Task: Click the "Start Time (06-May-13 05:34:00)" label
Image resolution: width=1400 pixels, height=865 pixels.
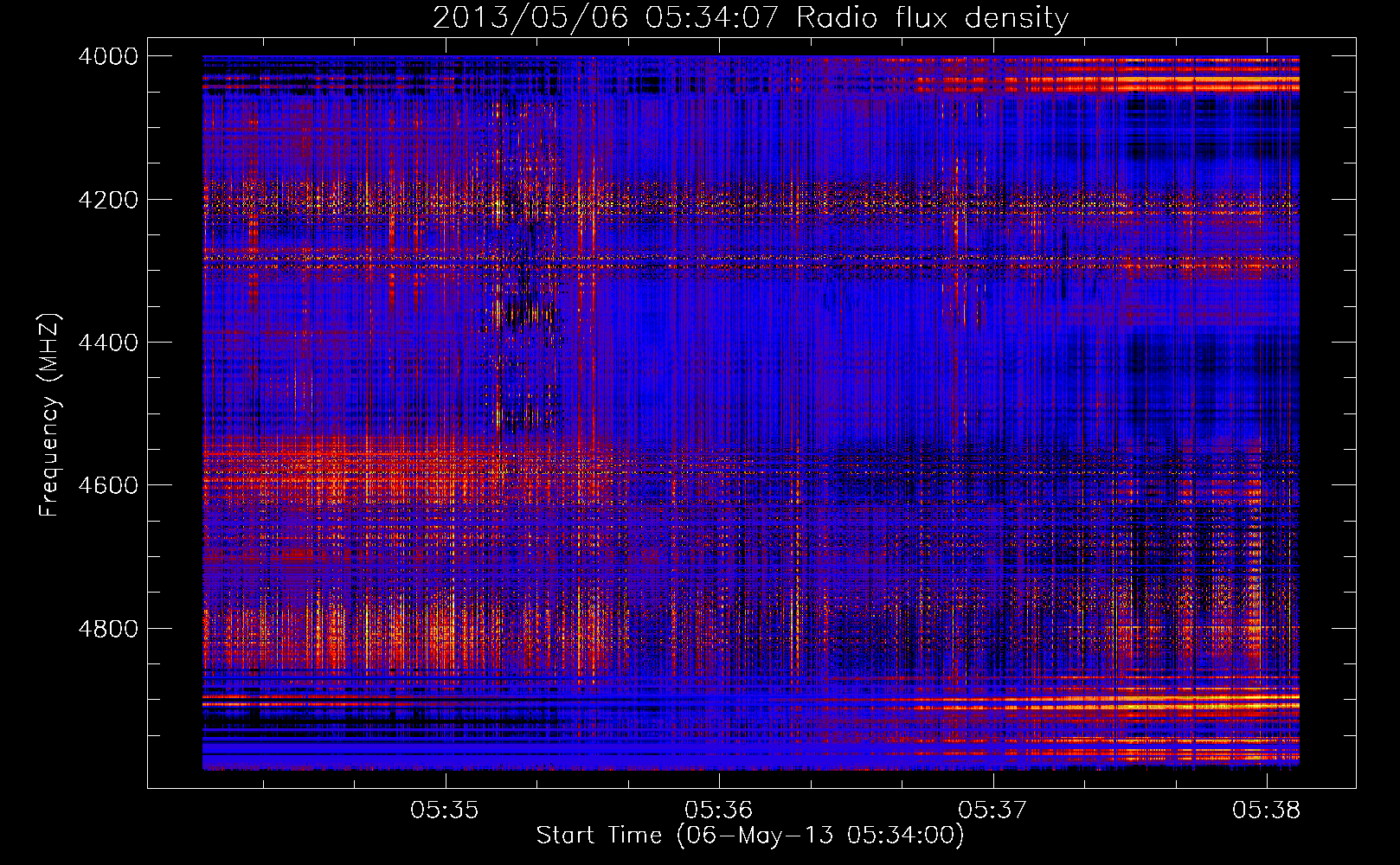Action: point(749,836)
